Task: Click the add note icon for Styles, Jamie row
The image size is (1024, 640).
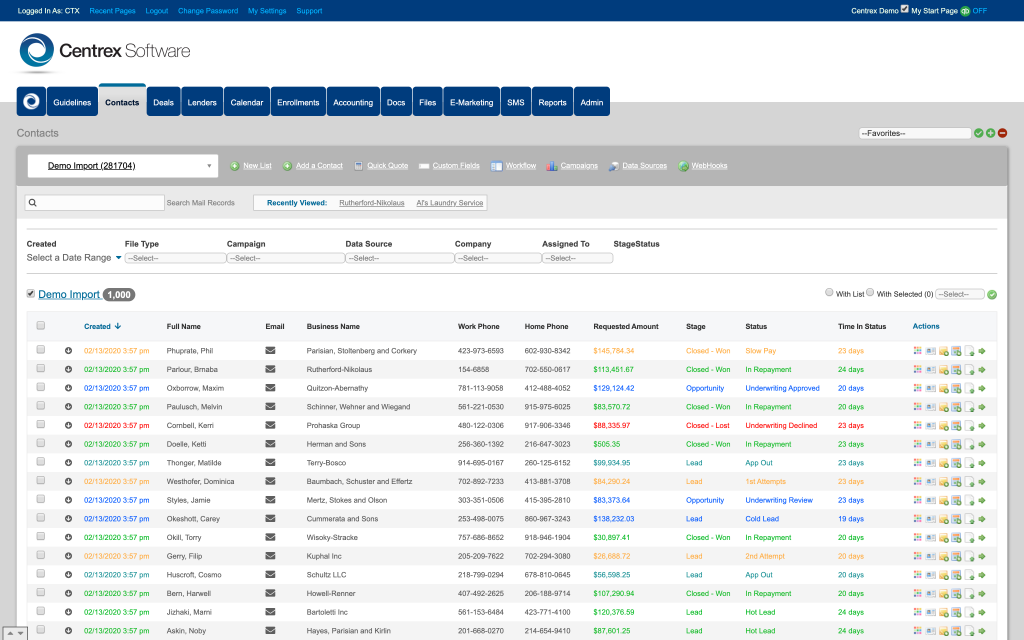Action: pyautogui.click(x=944, y=501)
